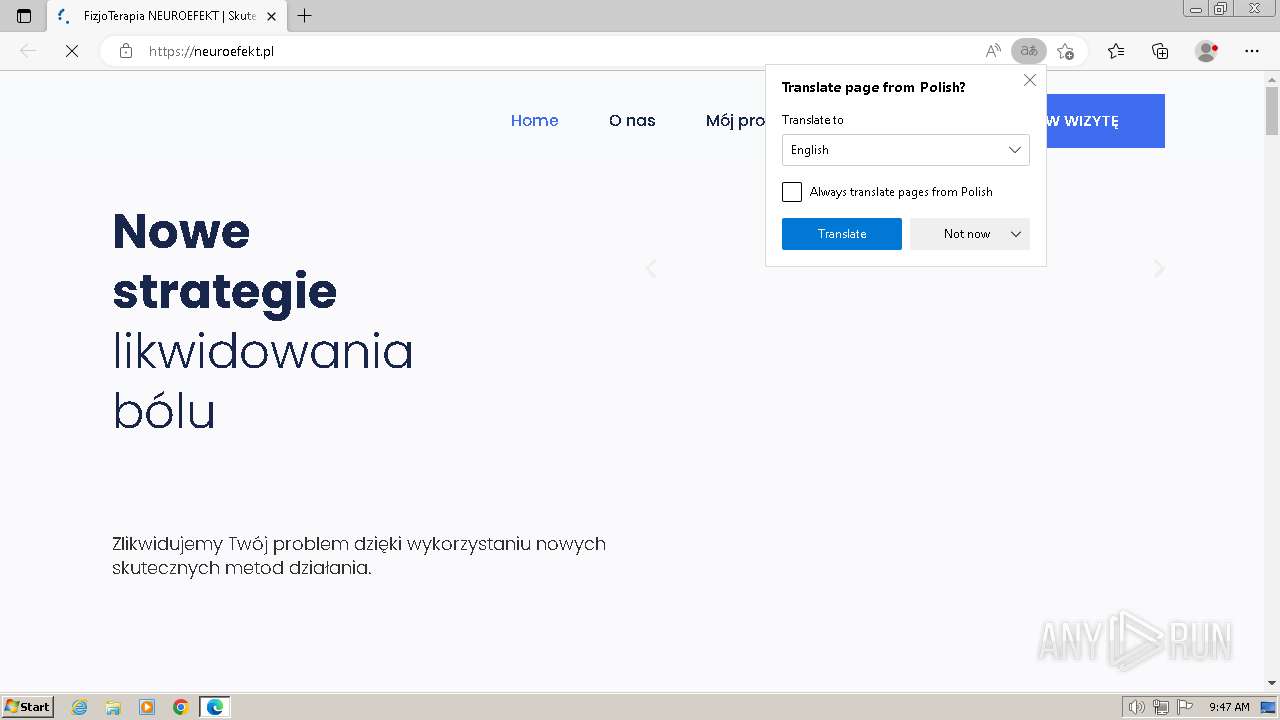Open the network tray icon
The height and width of the screenshot is (720, 1280).
click(1161, 707)
